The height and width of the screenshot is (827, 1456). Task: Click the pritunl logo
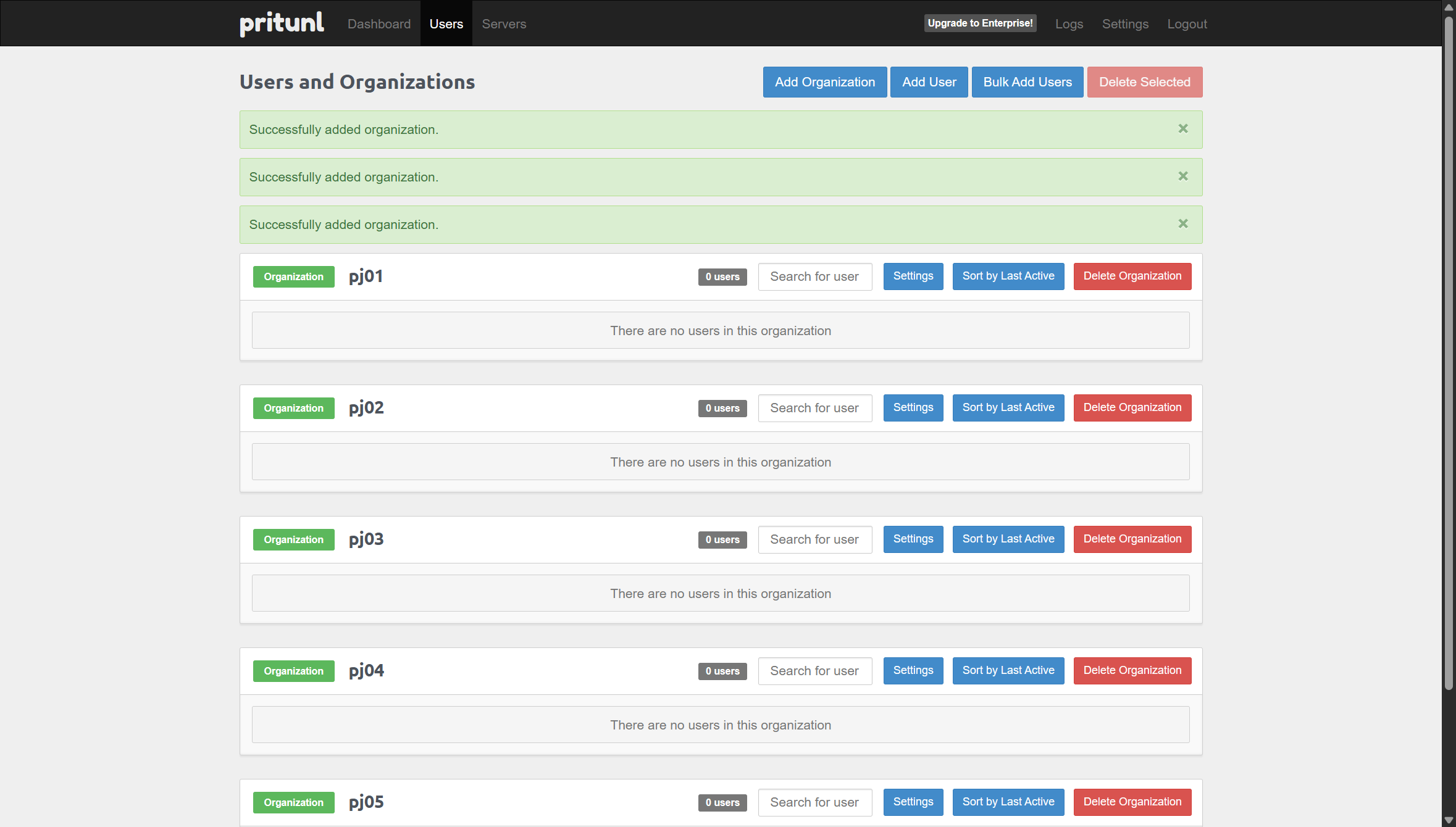pos(281,23)
